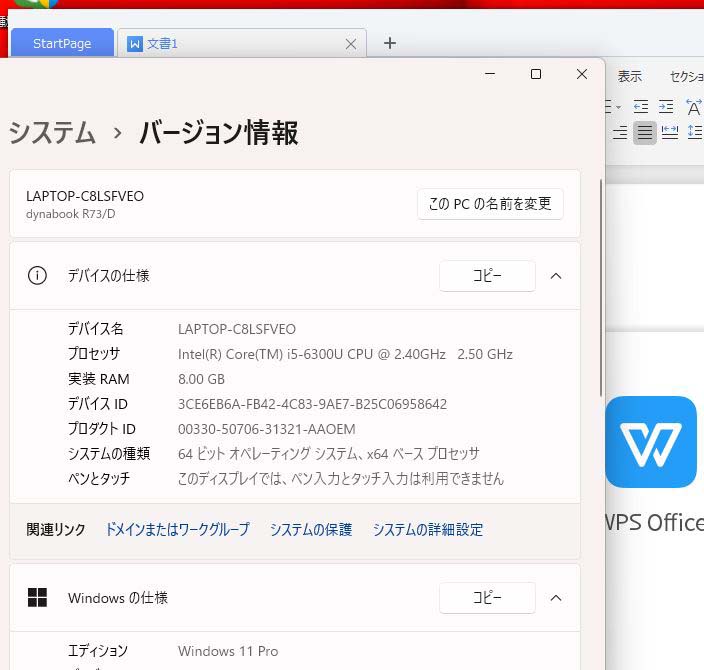This screenshot has height=670, width=704.
Task: Click character spacing 'A' icon in WPS
Action: click(694, 107)
